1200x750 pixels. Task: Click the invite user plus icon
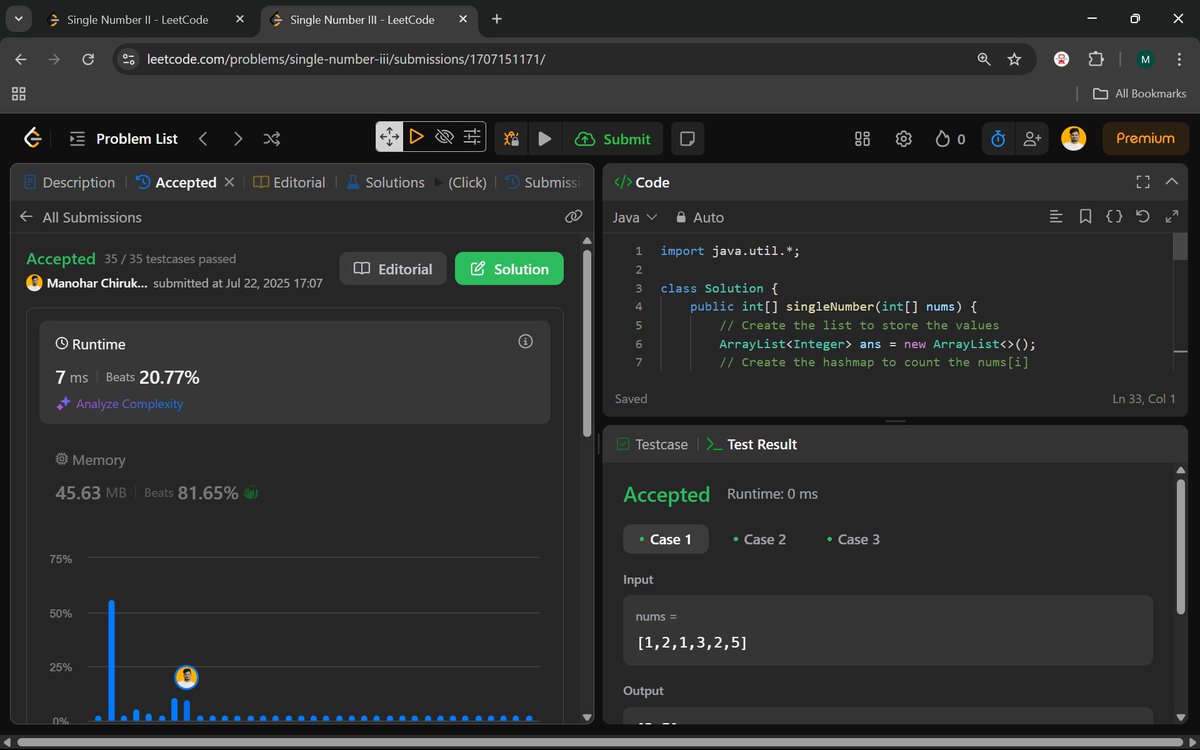coord(1031,139)
